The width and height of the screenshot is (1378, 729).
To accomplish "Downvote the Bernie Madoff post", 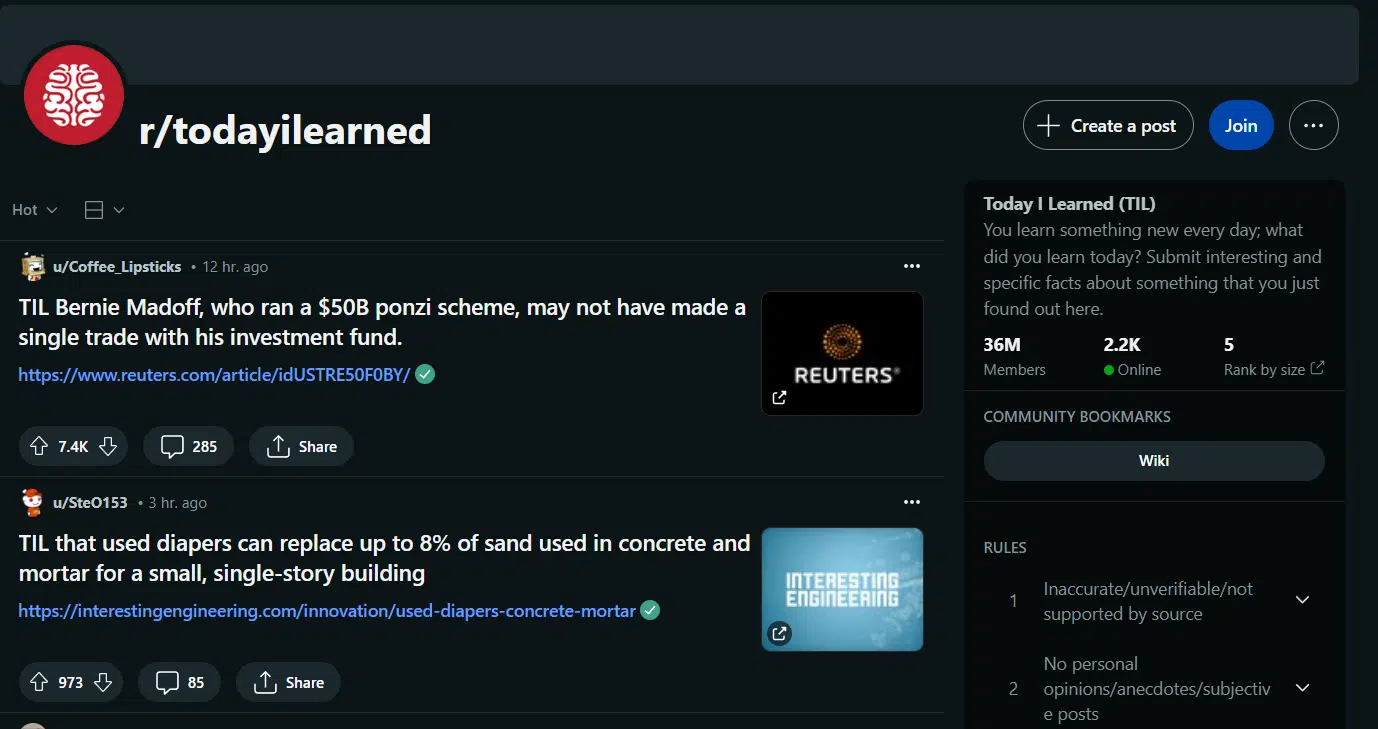I will tap(108, 447).
